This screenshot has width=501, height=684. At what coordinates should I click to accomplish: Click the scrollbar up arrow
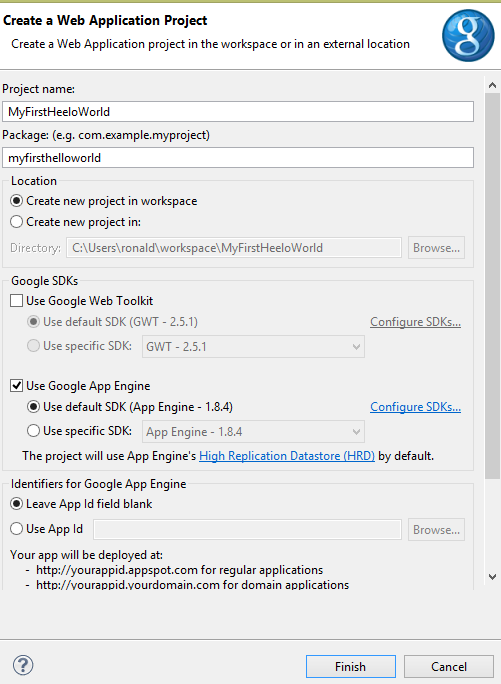tap(492, 85)
